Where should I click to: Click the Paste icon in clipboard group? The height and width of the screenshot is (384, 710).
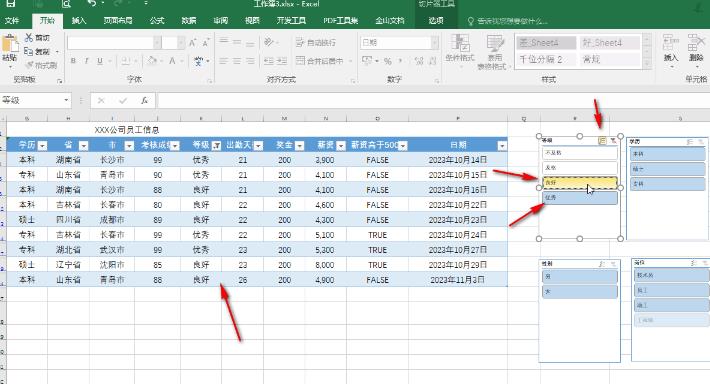coord(10,44)
